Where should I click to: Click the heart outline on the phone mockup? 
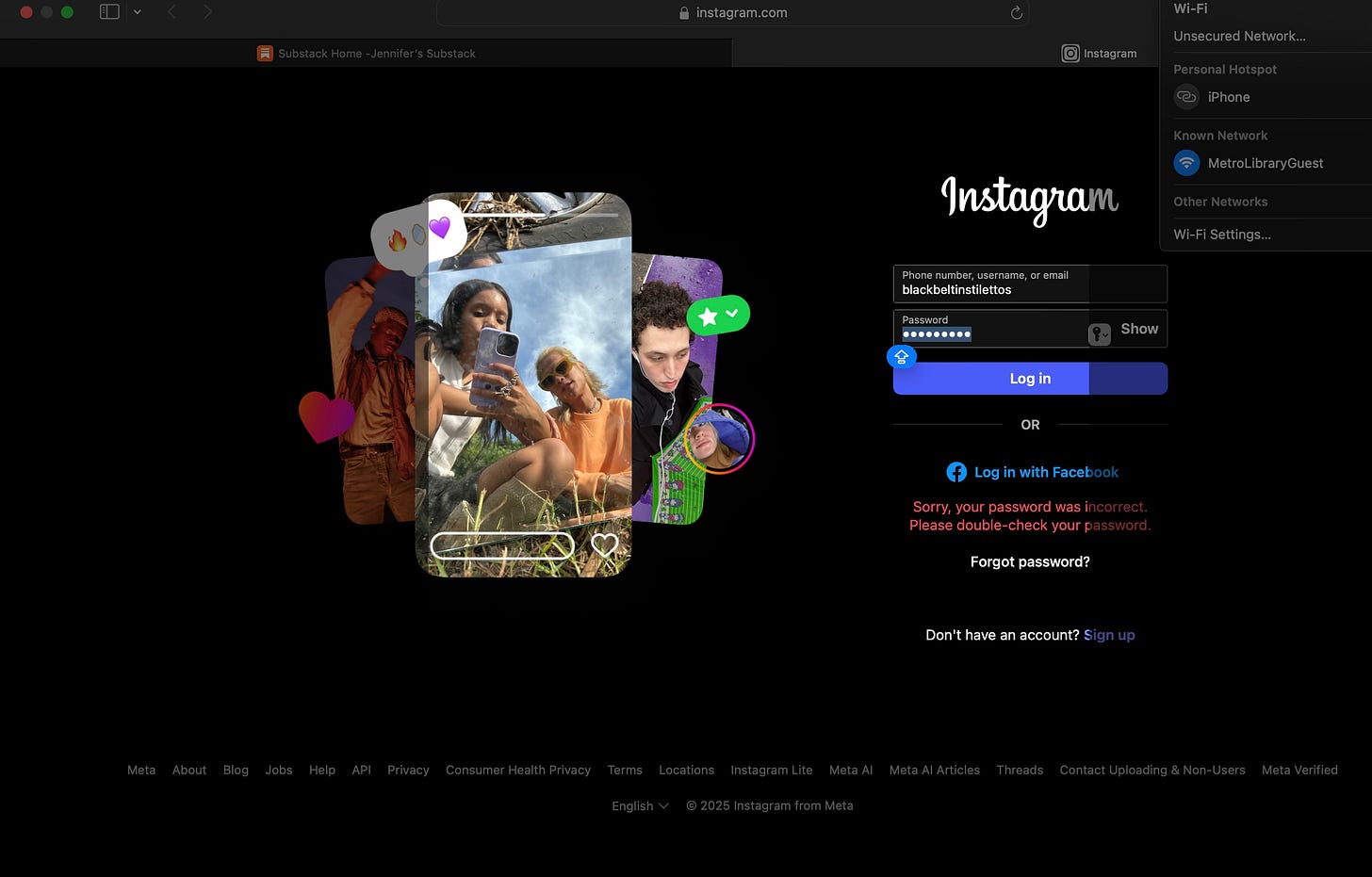click(x=604, y=545)
